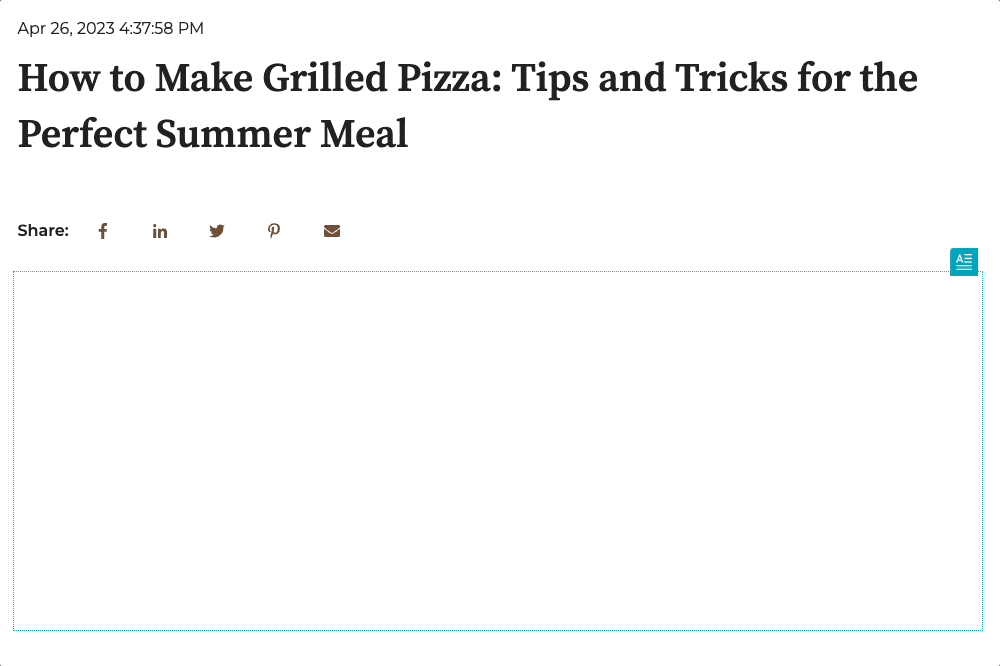Click the "4:37:58 PM" timestamp
The height and width of the screenshot is (666, 1000).
(x=161, y=28)
